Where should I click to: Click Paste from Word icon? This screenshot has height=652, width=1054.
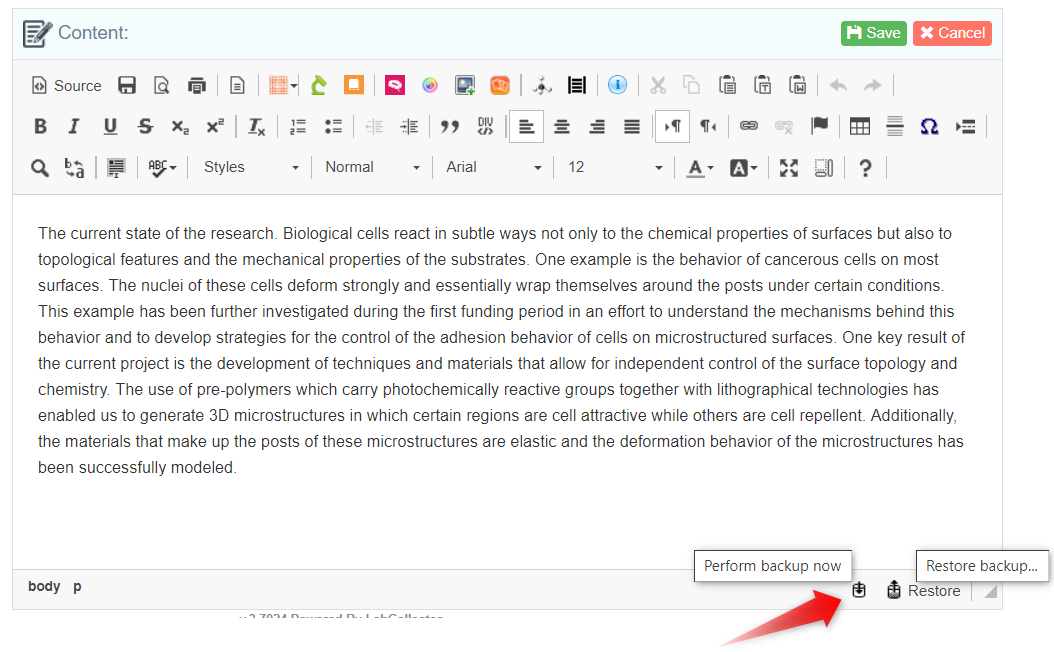797,85
